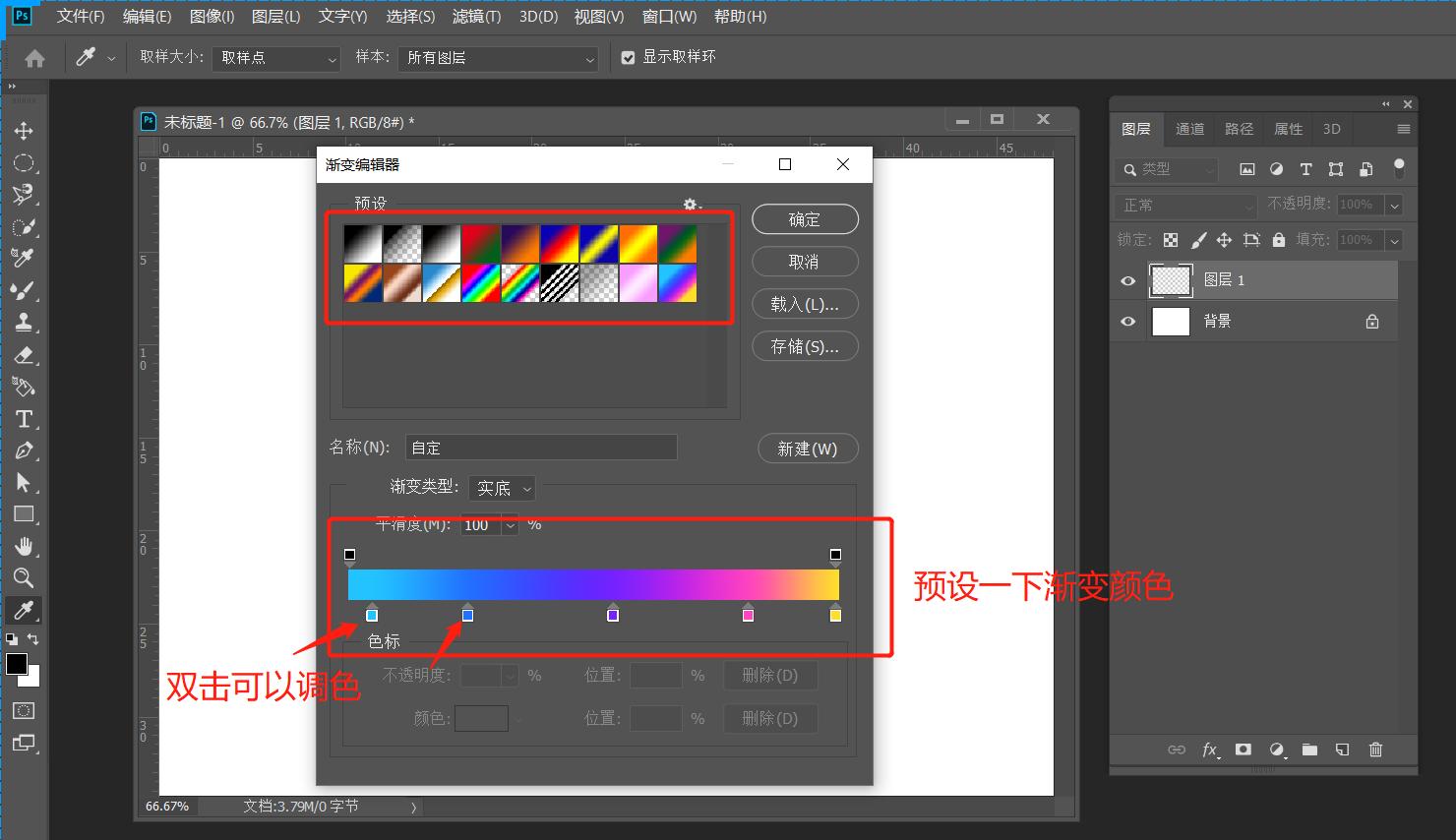Click the 确定 button
Image resolution: width=1456 pixels, height=840 pixels.
pyautogui.click(x=805, y=219)
